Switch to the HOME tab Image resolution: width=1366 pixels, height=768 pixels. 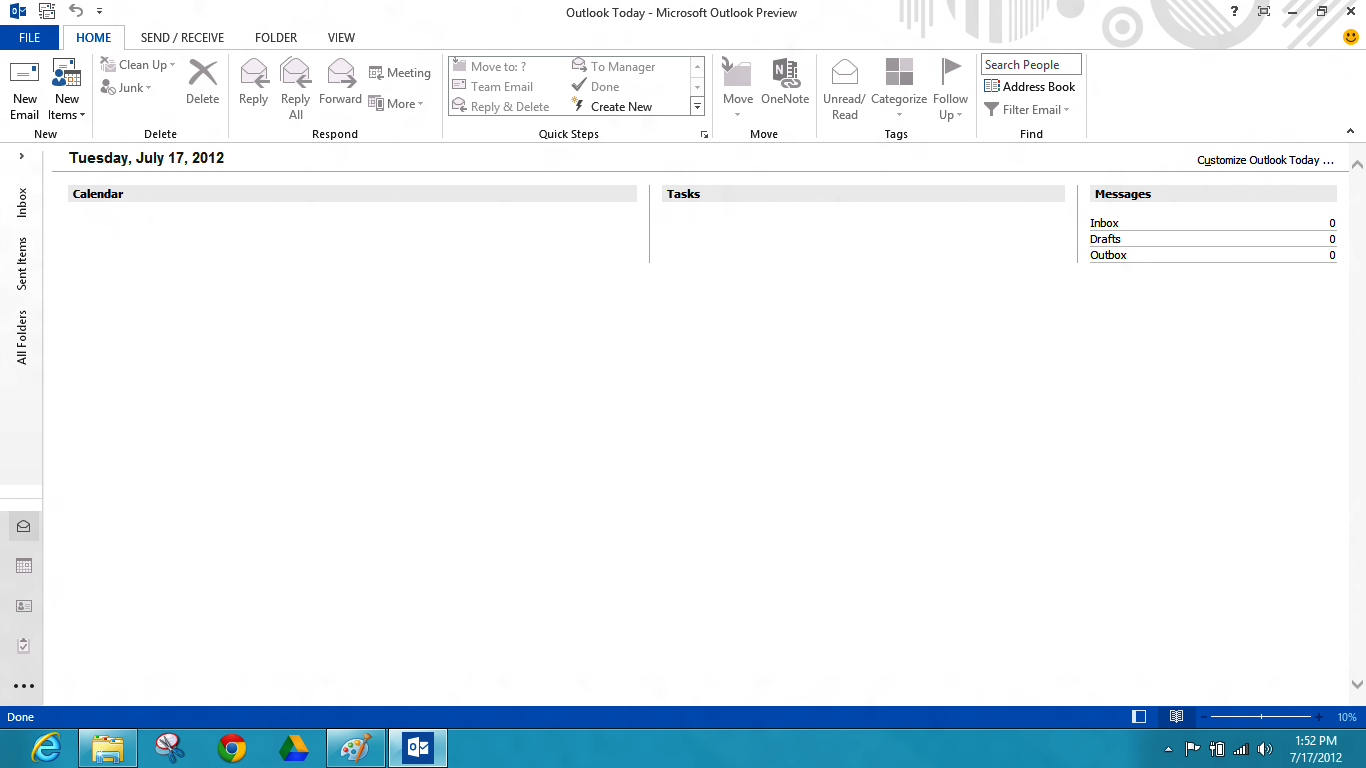(94, 38)
